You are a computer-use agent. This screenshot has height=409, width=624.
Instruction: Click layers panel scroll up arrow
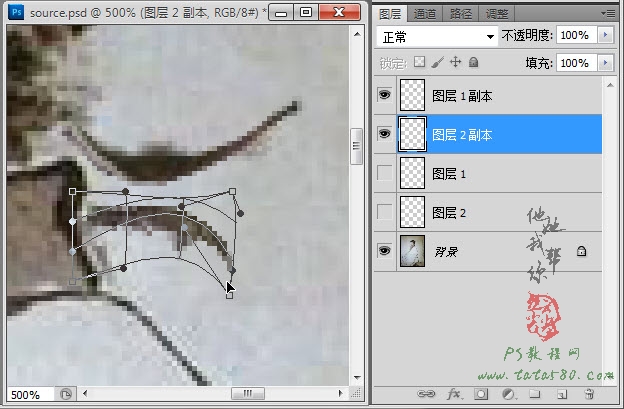pos(610,85)
